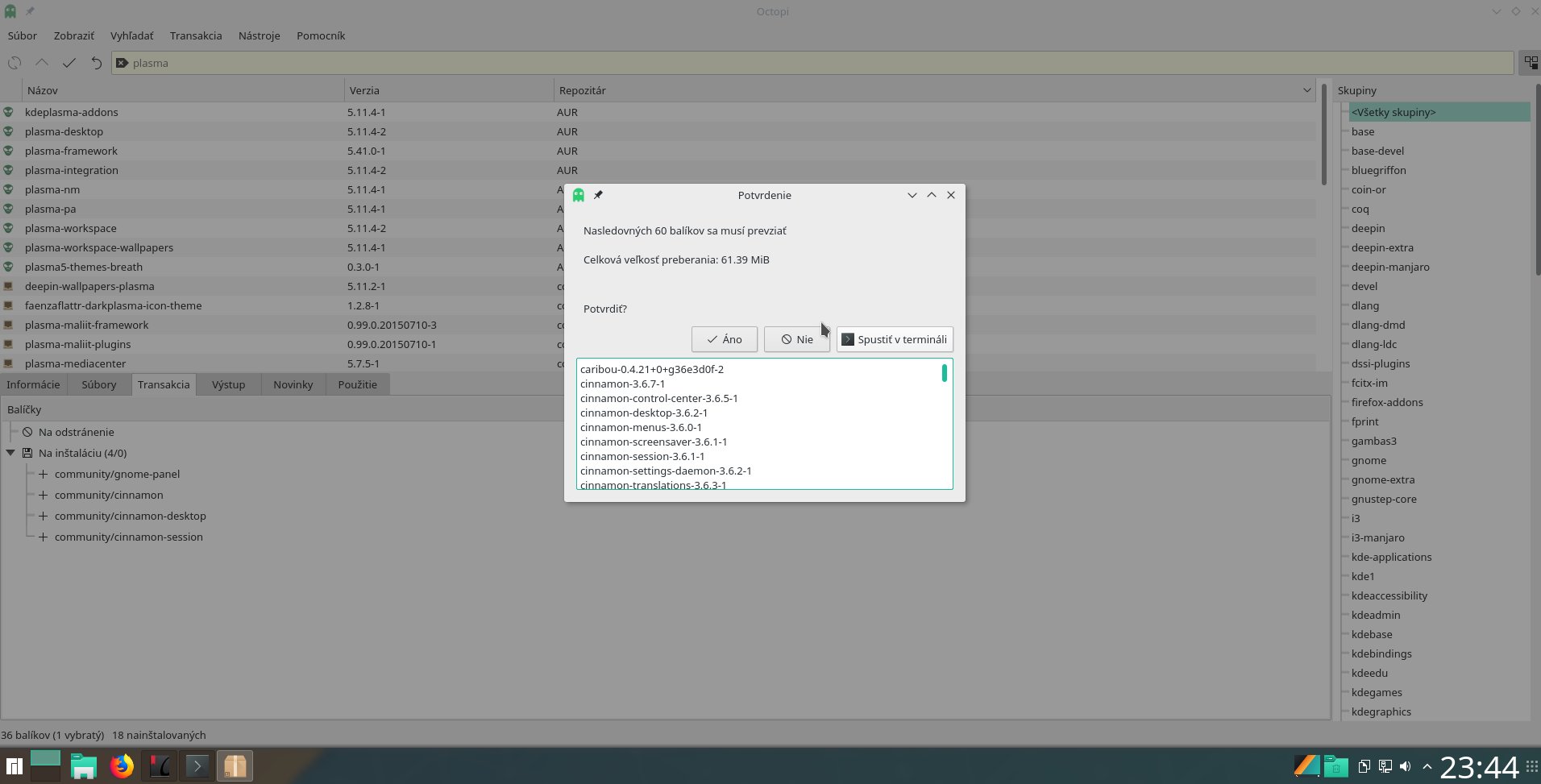
Task: Select community/cinnamon-session tree entry
Action: coord(129,537)
